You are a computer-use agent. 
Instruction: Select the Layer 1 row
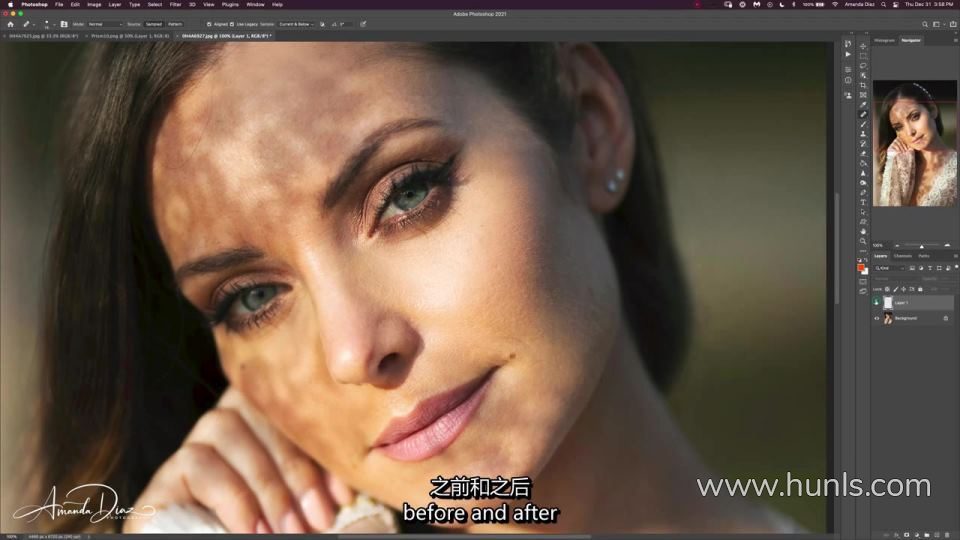point(913,302)
